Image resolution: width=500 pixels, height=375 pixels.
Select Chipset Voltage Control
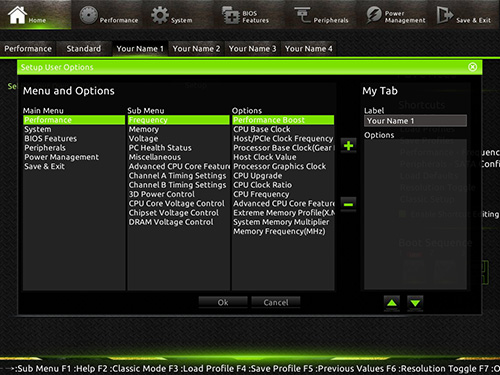[x=179, y=213]
